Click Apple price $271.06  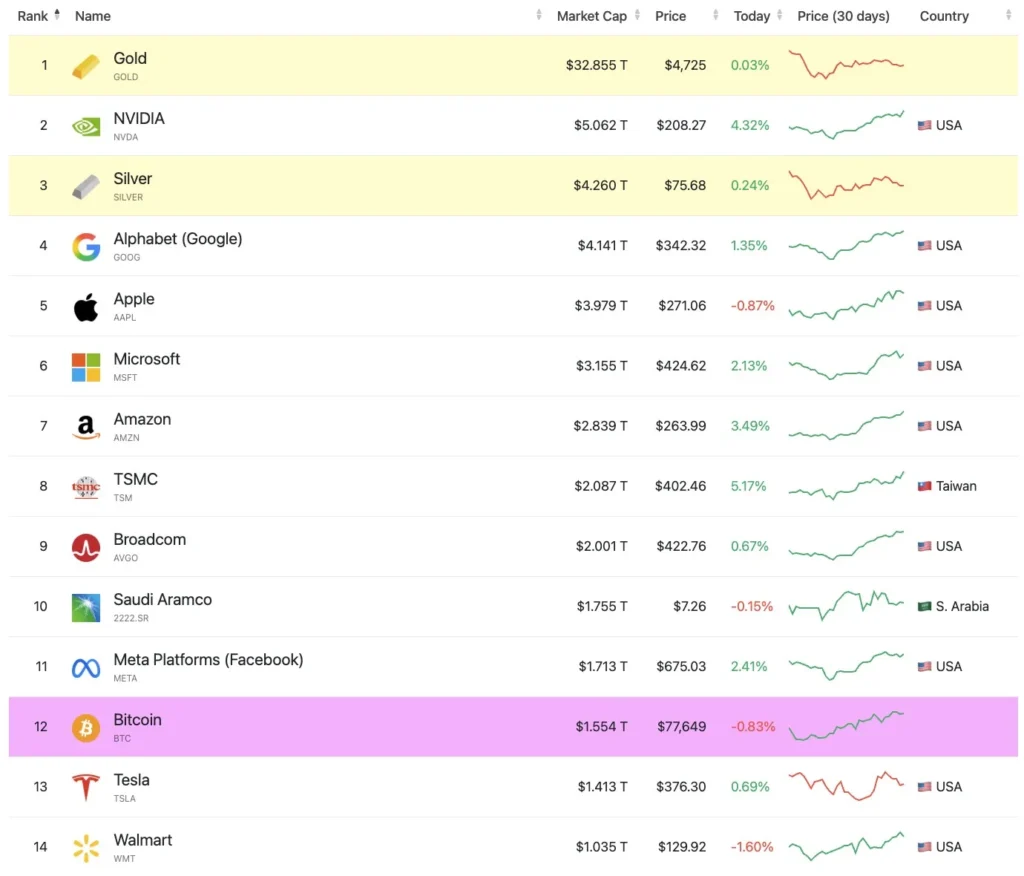pyautogui.click(x=682, y=306)
